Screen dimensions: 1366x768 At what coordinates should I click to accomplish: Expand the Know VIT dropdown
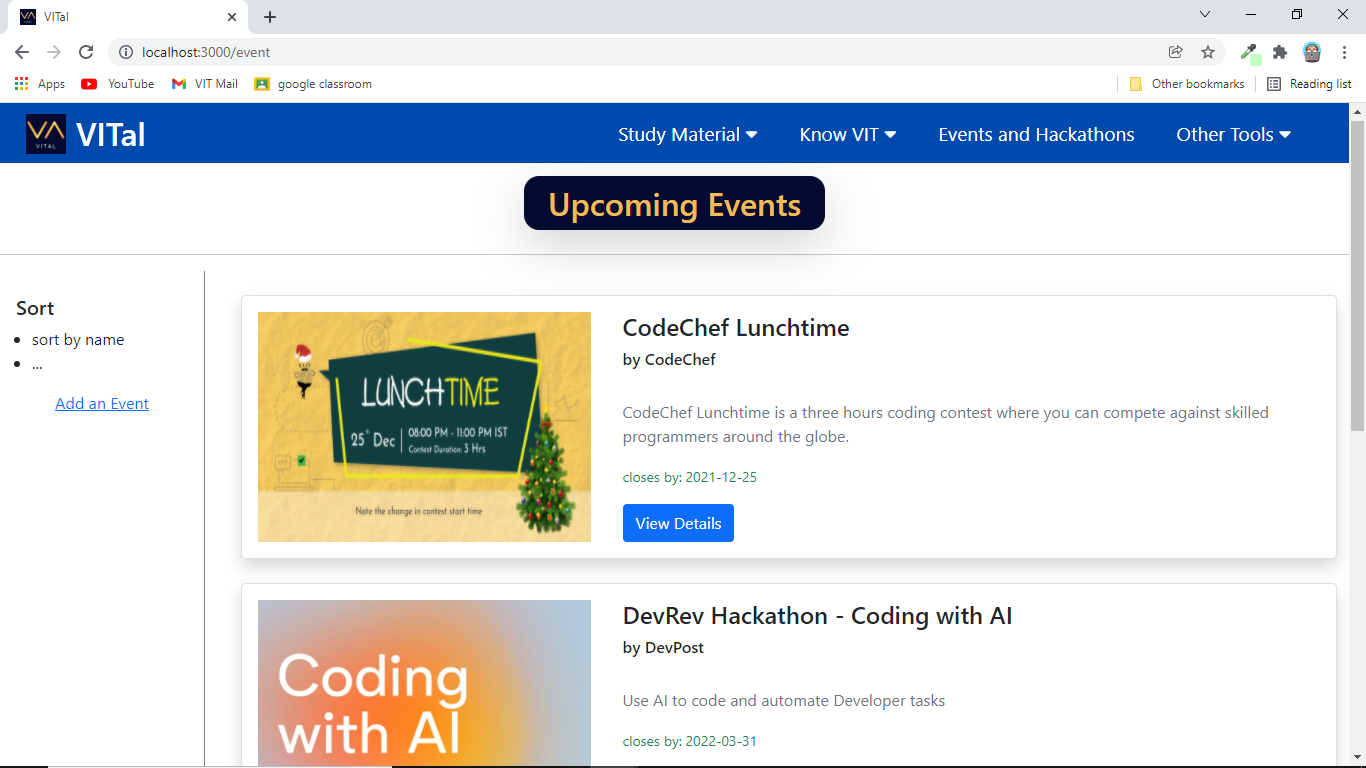[848, 135]
